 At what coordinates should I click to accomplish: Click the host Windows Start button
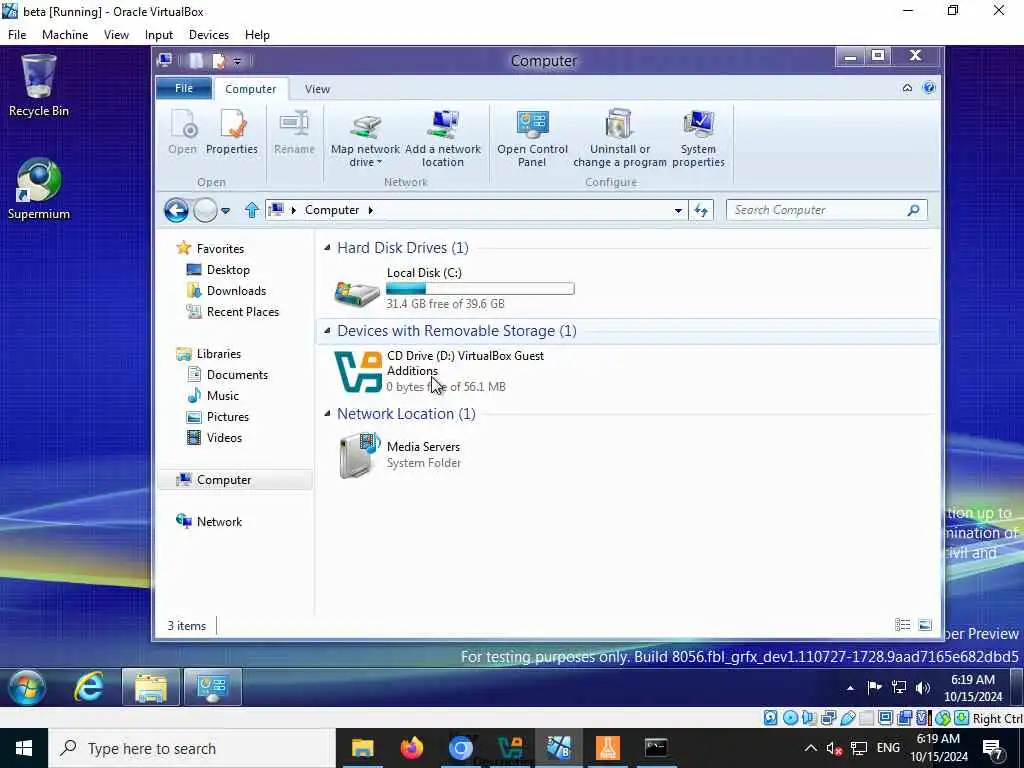click(x=24, y=748)
